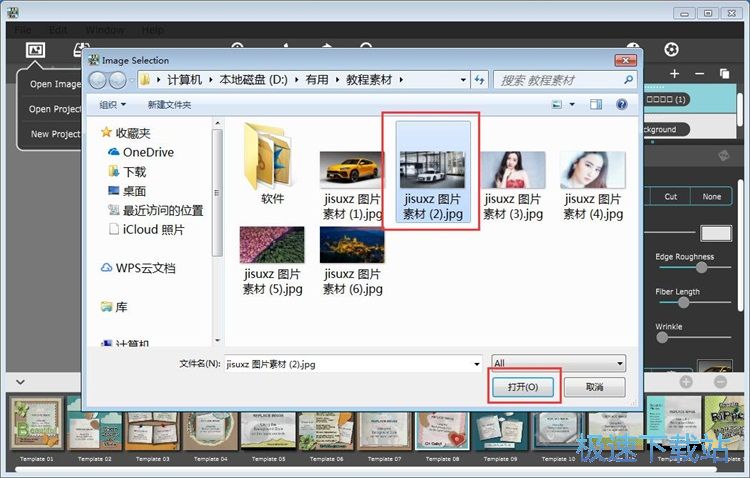Click navigation pane scroll down arrow
This screenshot has height=478, width=750.
pyautogui.click(x=218, y=341)
